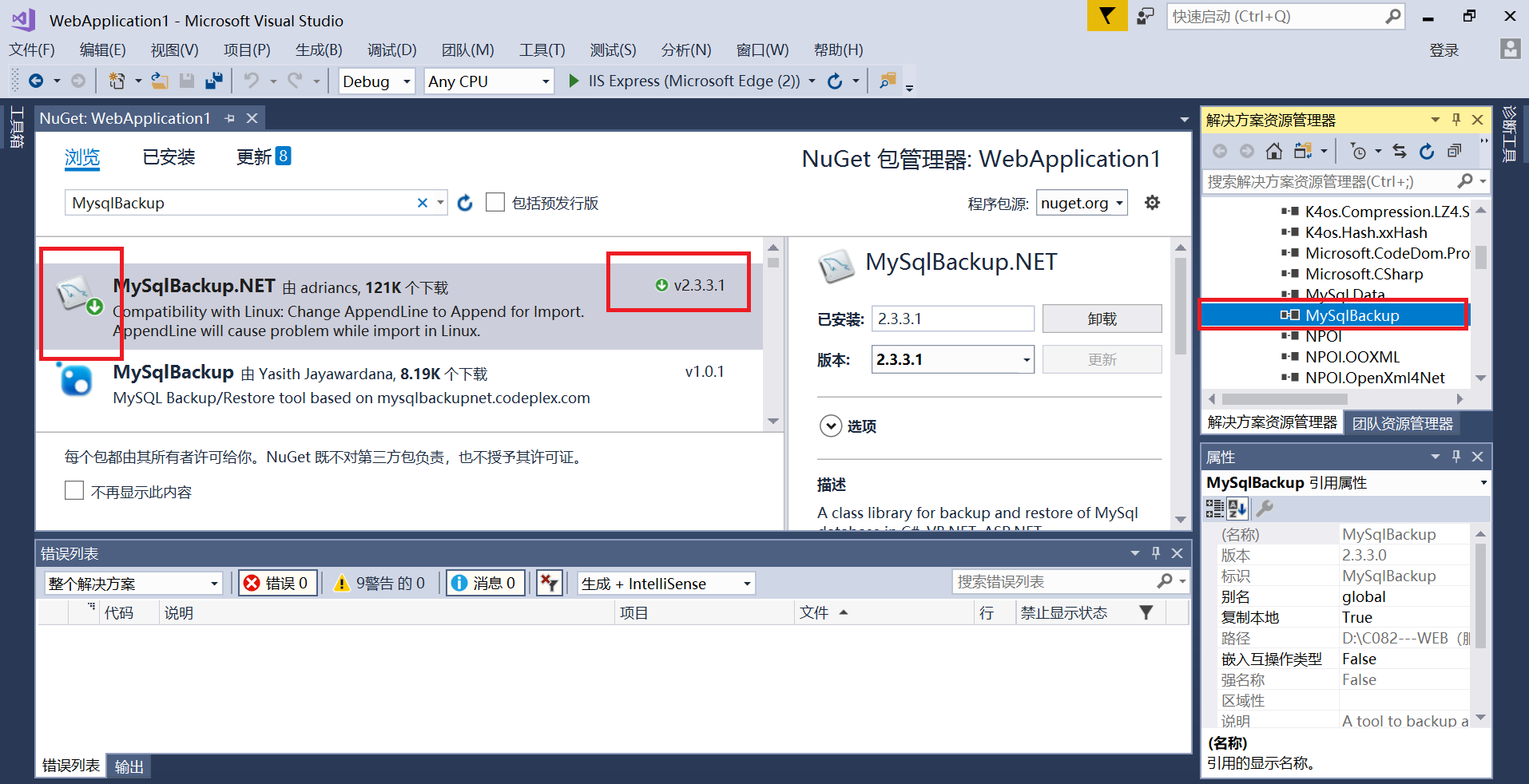Click Sync with Active Document icon
The width and height of the screenshot is (1529, 784).
pos(1400,151)
